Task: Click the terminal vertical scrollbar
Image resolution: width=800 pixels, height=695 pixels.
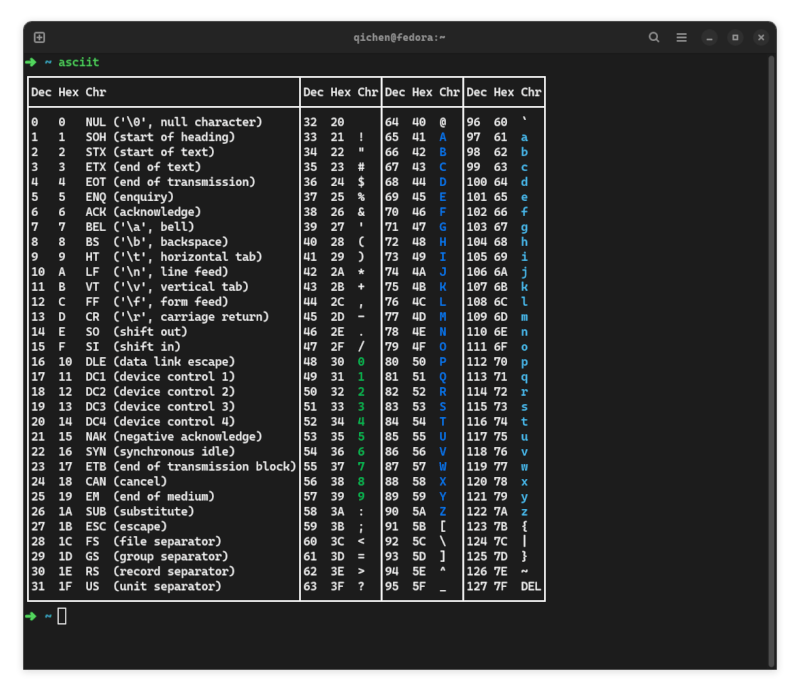Action: (x=772, y=361)
